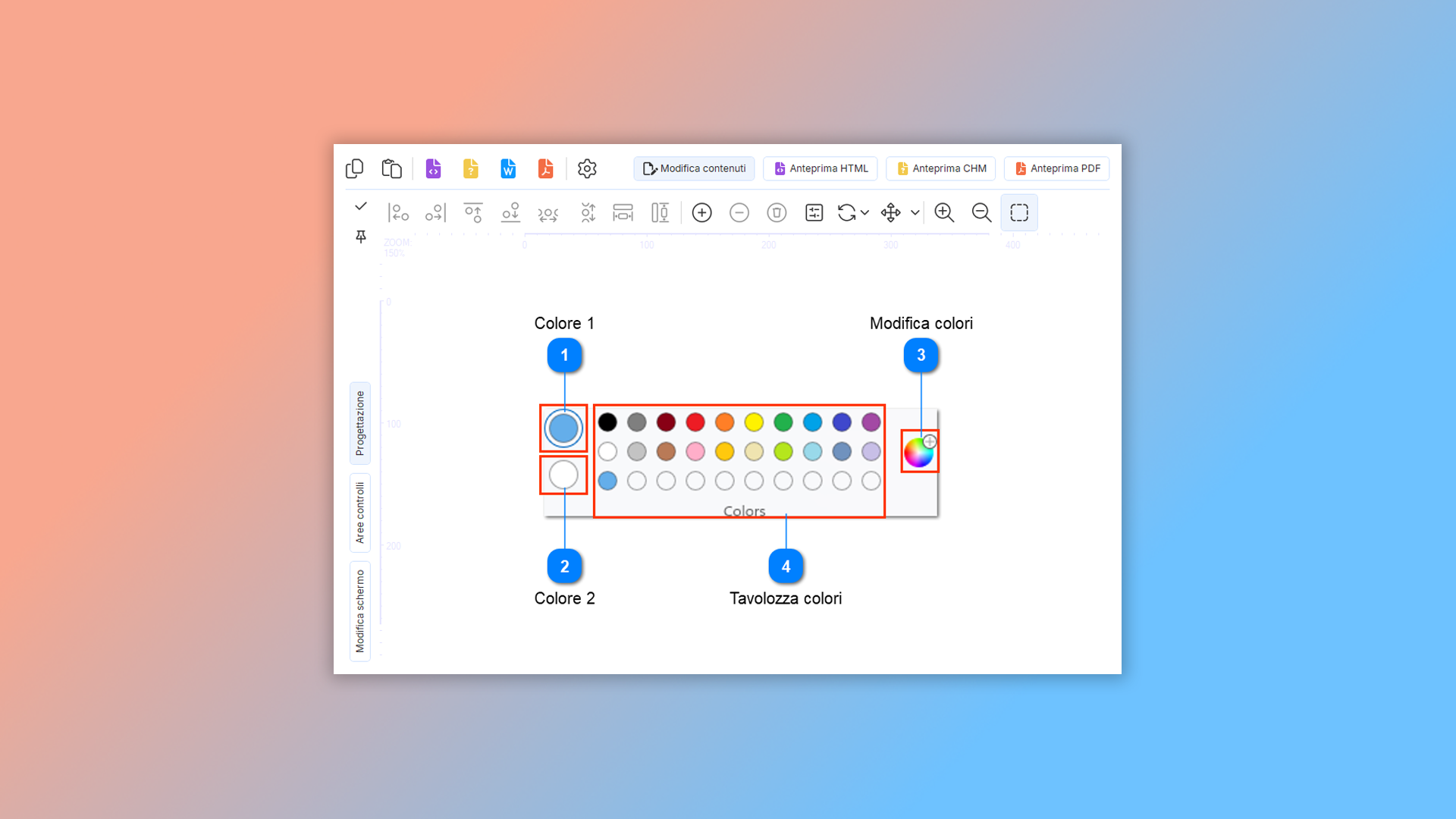Toggle the pin icon on left edge
Image resolution: width=1456 pixels, height=819 pixels.
361,237
